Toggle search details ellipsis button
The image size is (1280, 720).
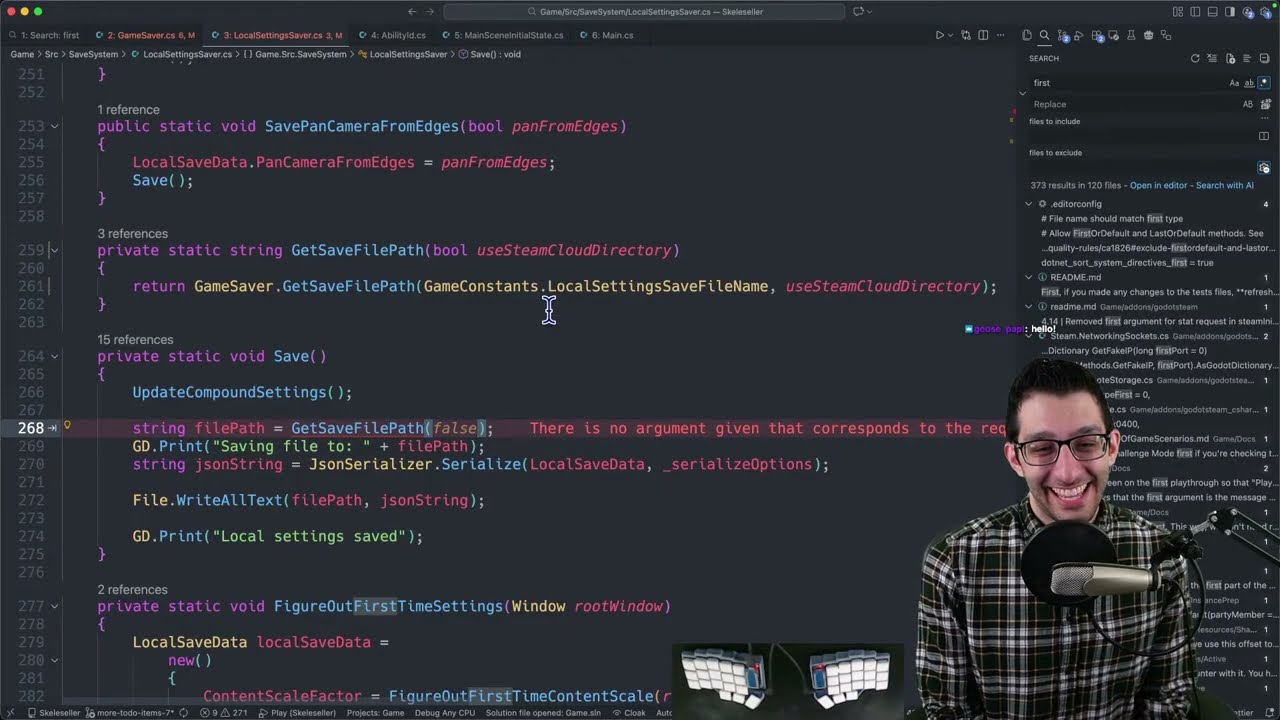click(x=1264, y=120)
